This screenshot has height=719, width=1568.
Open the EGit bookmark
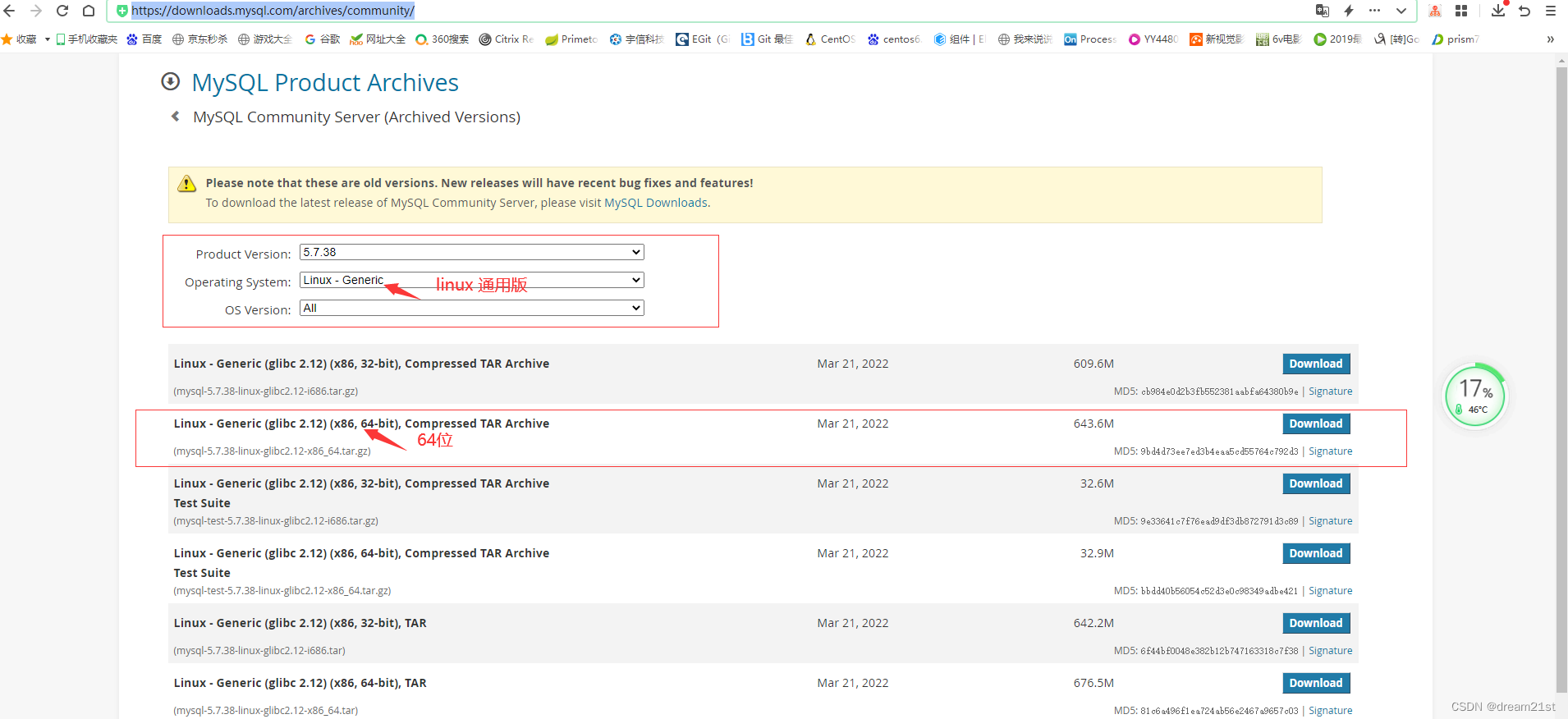point(703,39)
